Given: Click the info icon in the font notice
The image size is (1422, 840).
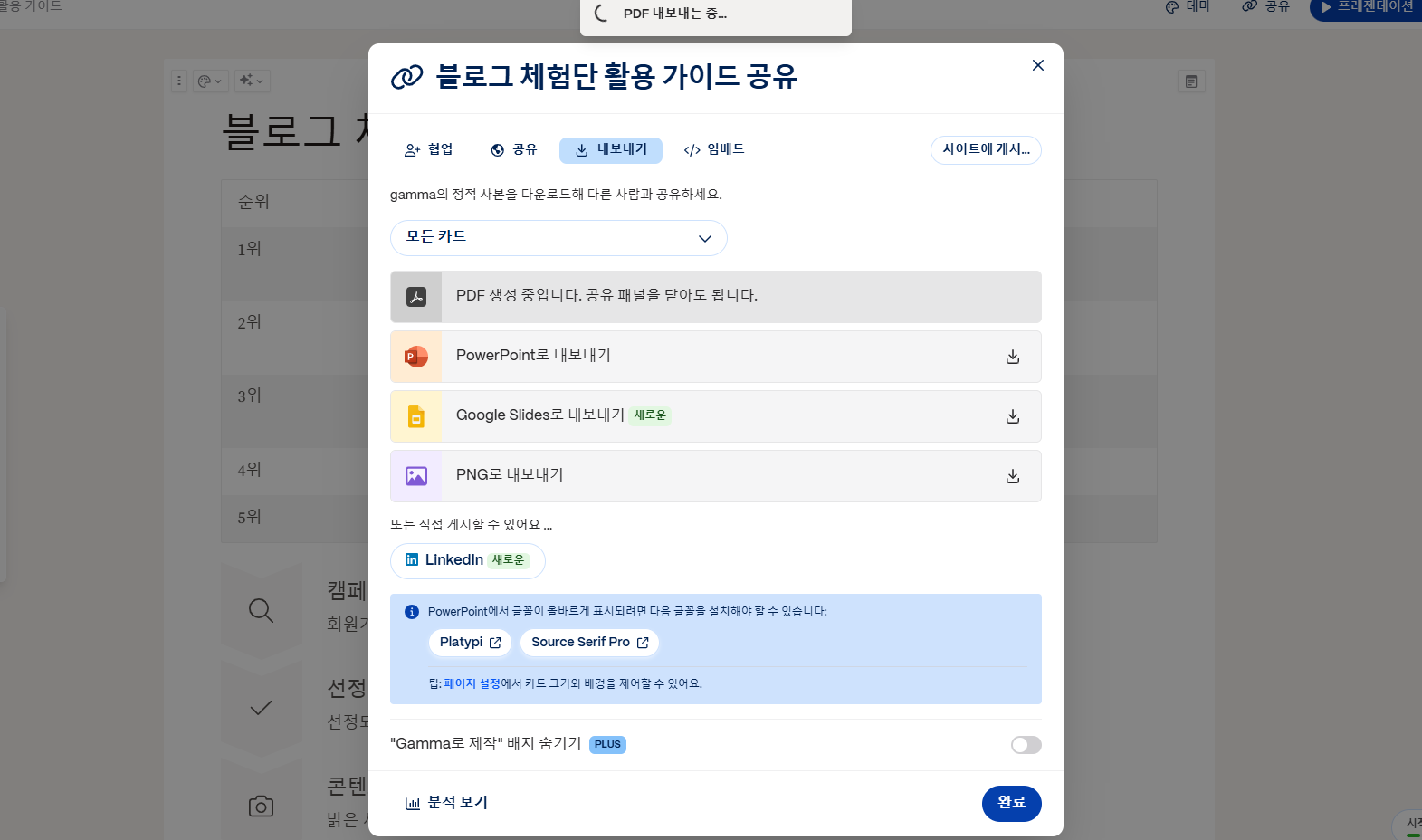Looking at the screenshot, I should click(x=412, y=612).
